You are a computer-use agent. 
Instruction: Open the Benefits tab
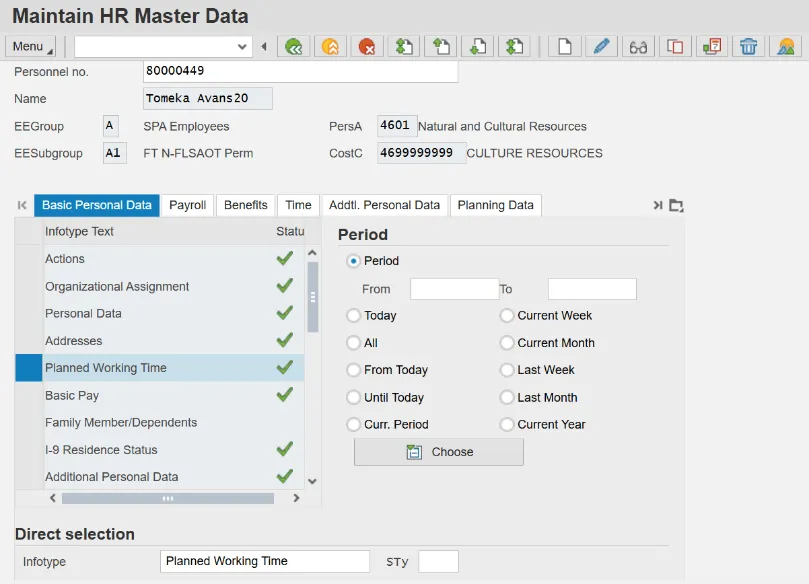(x=245, y=205)
